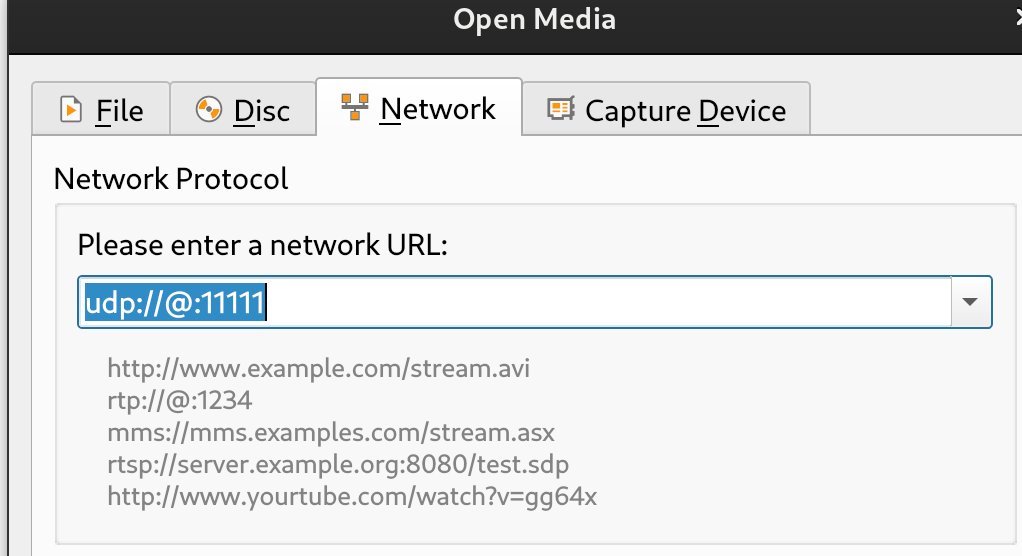Click the orange disc icon on the Disc tab

pyautogui.click(x=208, y=109)
